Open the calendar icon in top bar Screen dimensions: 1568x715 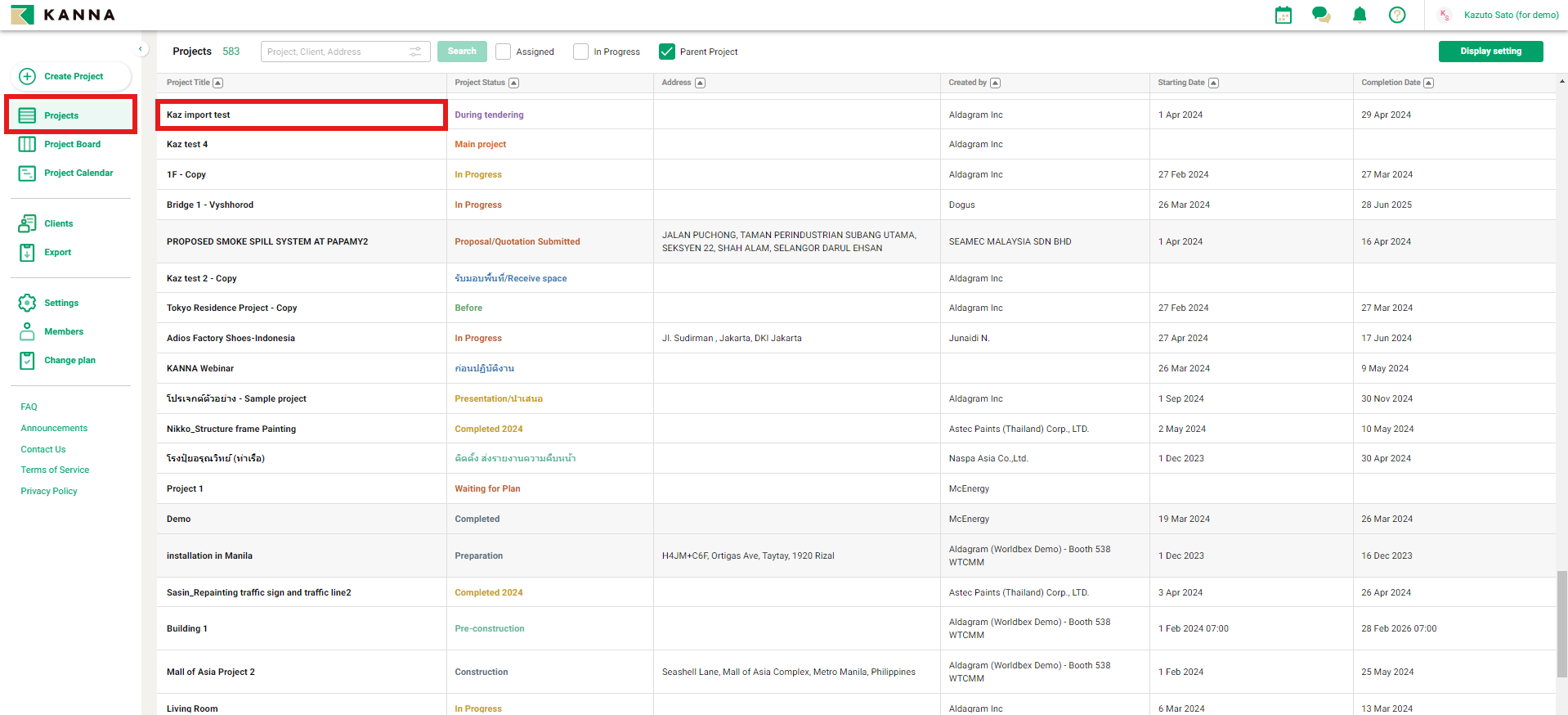1283,15
